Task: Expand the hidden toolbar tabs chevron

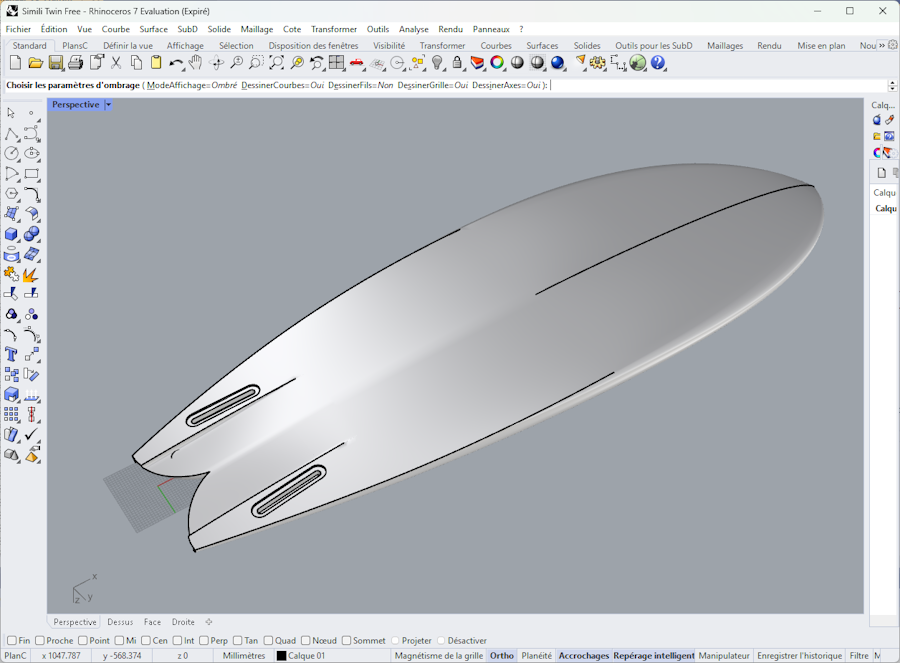Action: click(x=881, y=45)
